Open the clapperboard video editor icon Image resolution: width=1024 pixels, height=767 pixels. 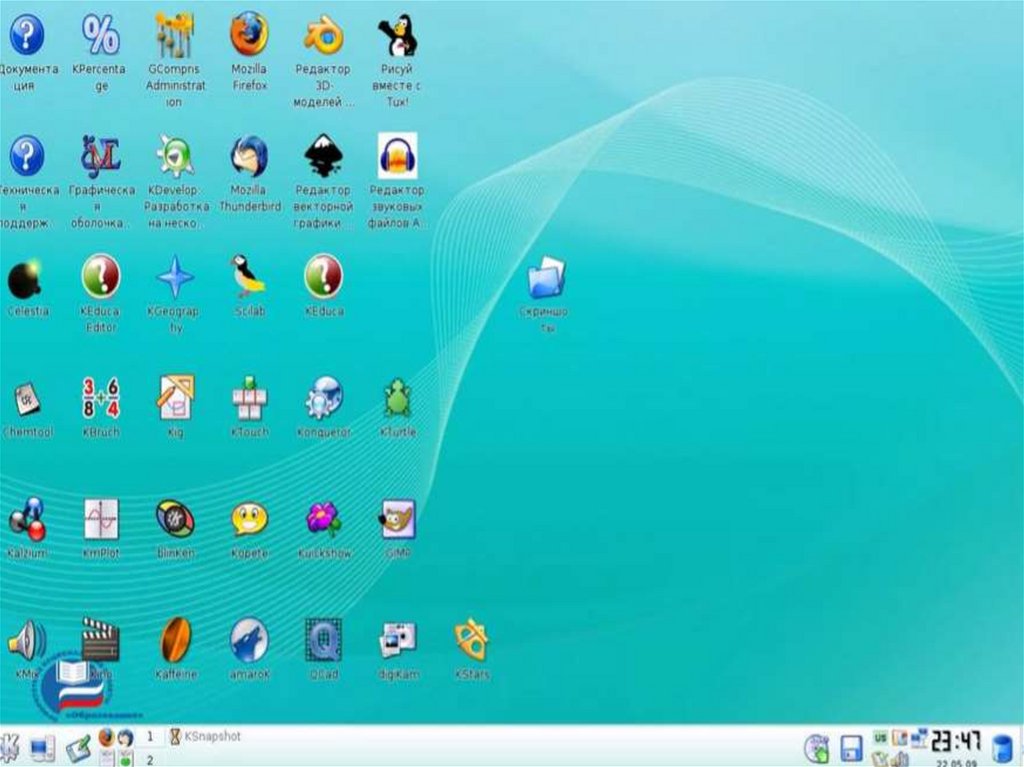click(x=101, y=640)
